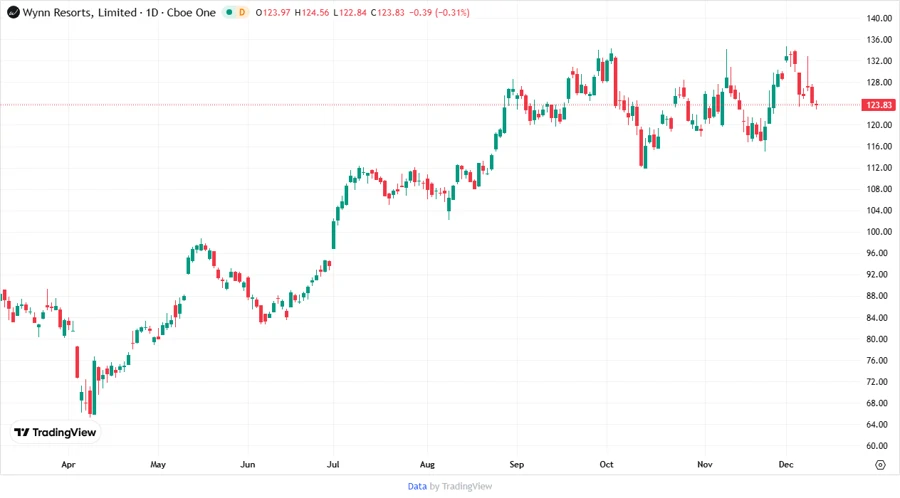Image resolution: width=900 pixels, height=498 pixels.
Task: Open the chart settings gear icon
Action: pyautogui.click(x=880, y=465)
